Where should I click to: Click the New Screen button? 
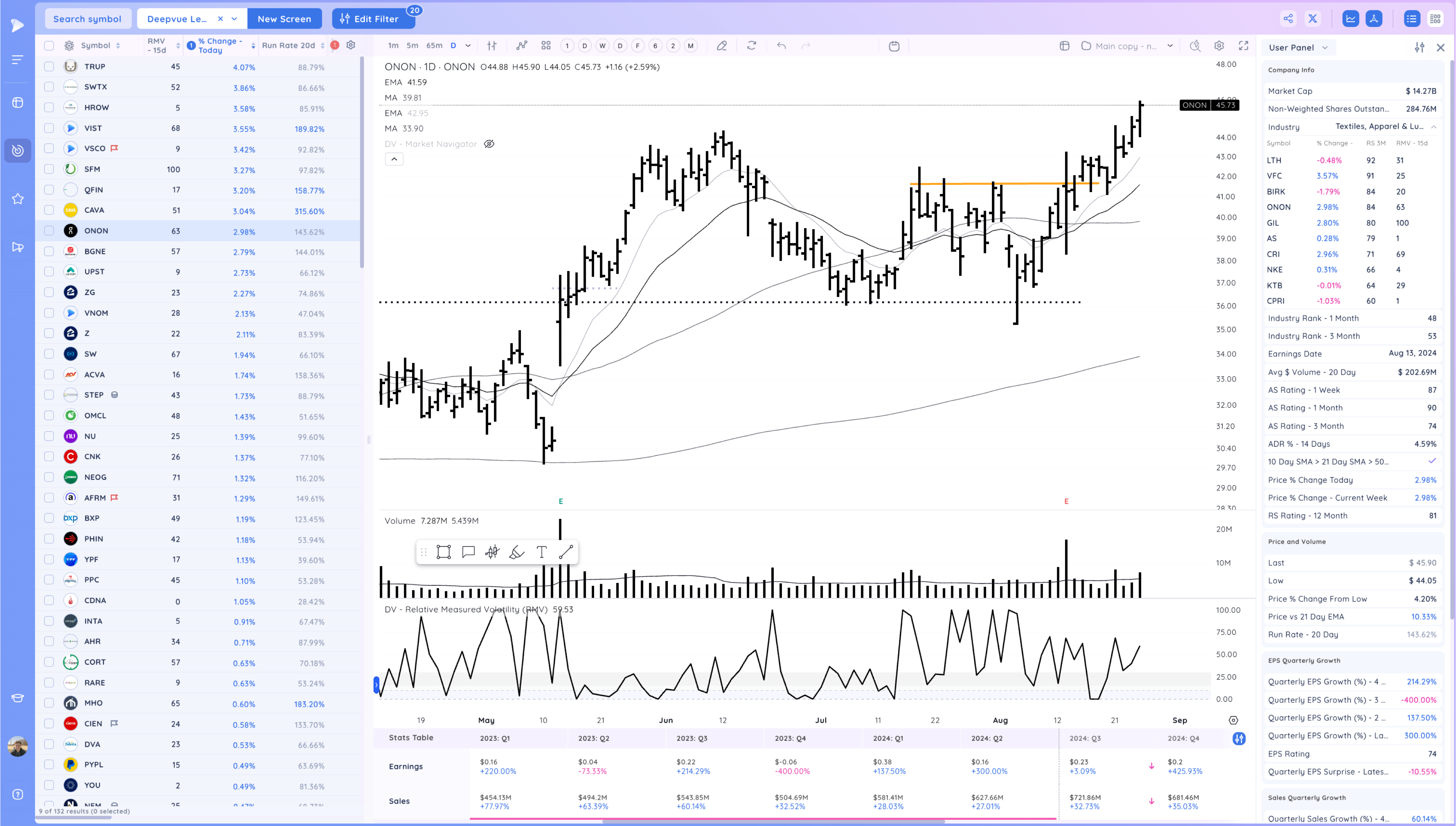284,19
